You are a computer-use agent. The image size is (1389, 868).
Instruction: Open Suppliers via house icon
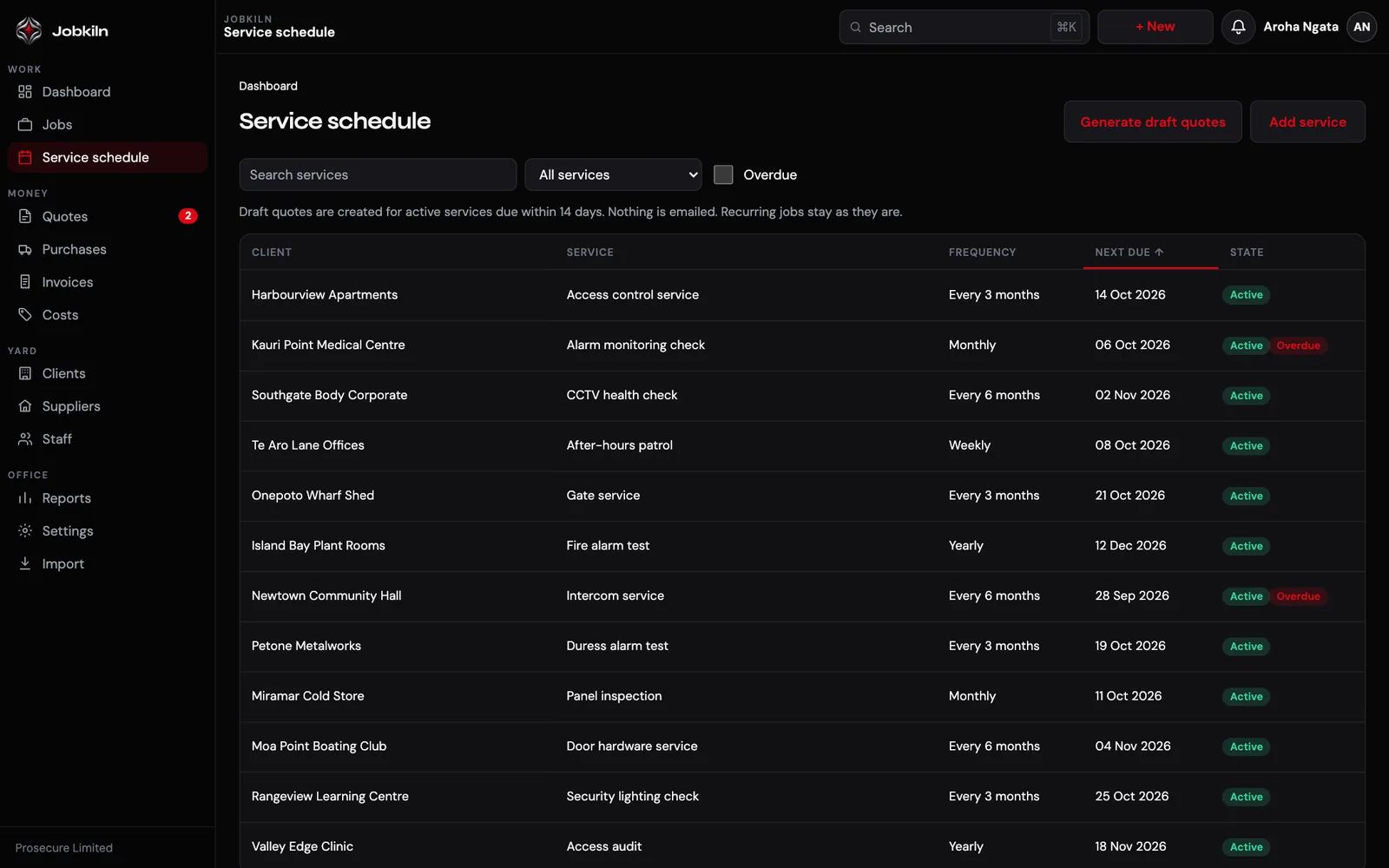pyautogui.click(x=25, y=406)
